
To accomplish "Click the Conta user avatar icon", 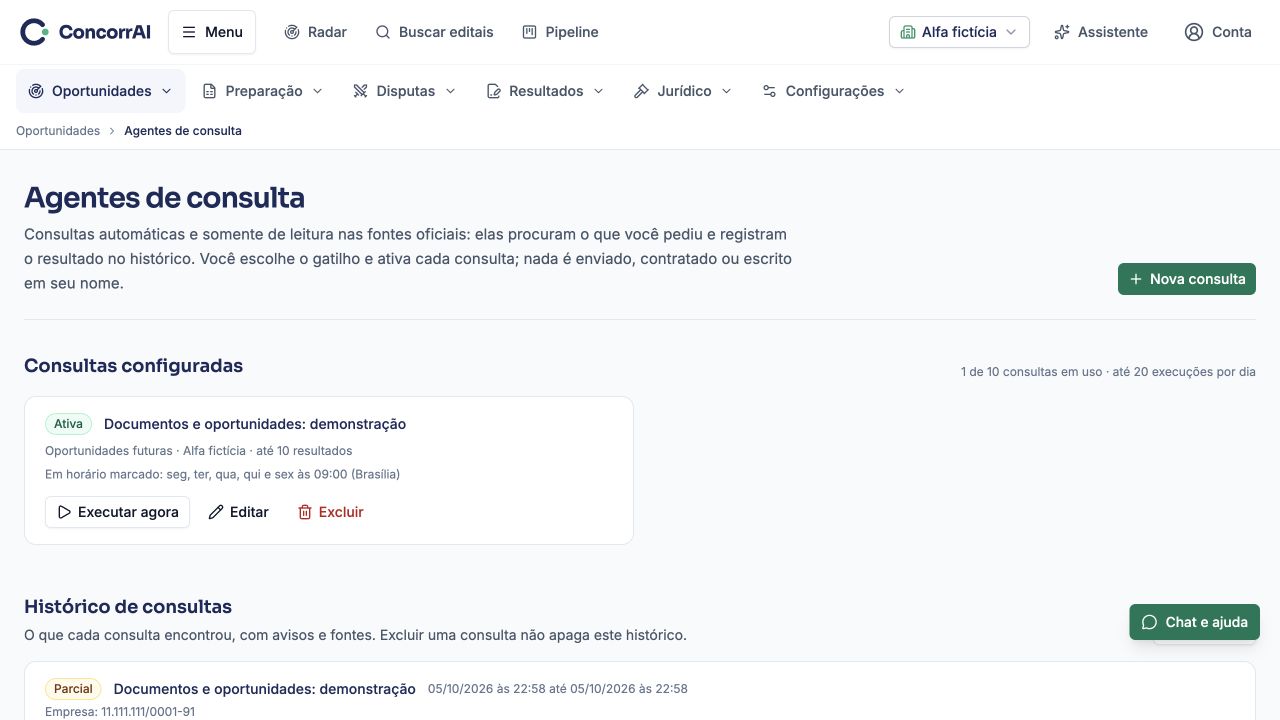I will pos(1194,32).
